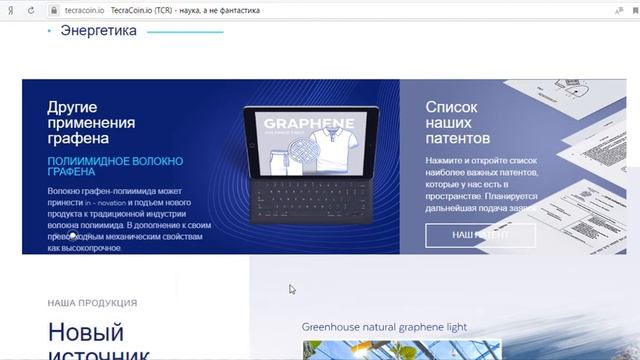Click the text 'Нажмите и откройте список'
Screen dimensions: 640x360
click(481, 160)
